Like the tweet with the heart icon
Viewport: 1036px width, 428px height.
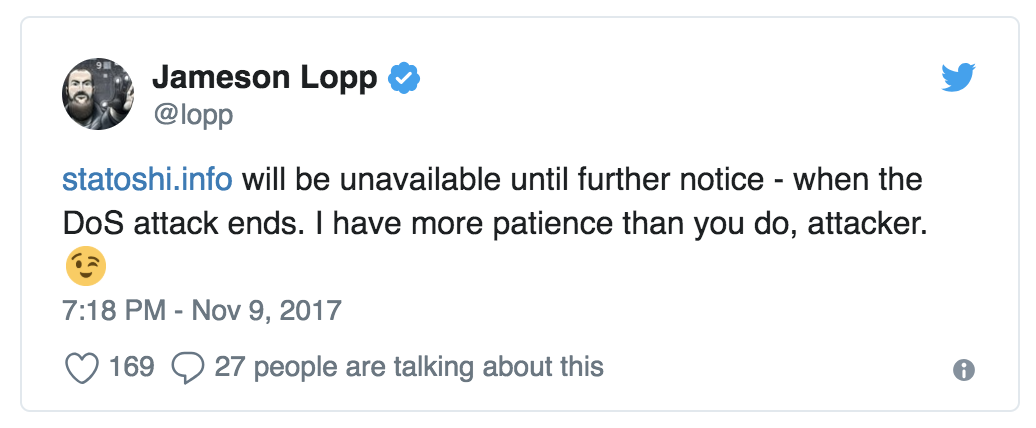point(80,367)
